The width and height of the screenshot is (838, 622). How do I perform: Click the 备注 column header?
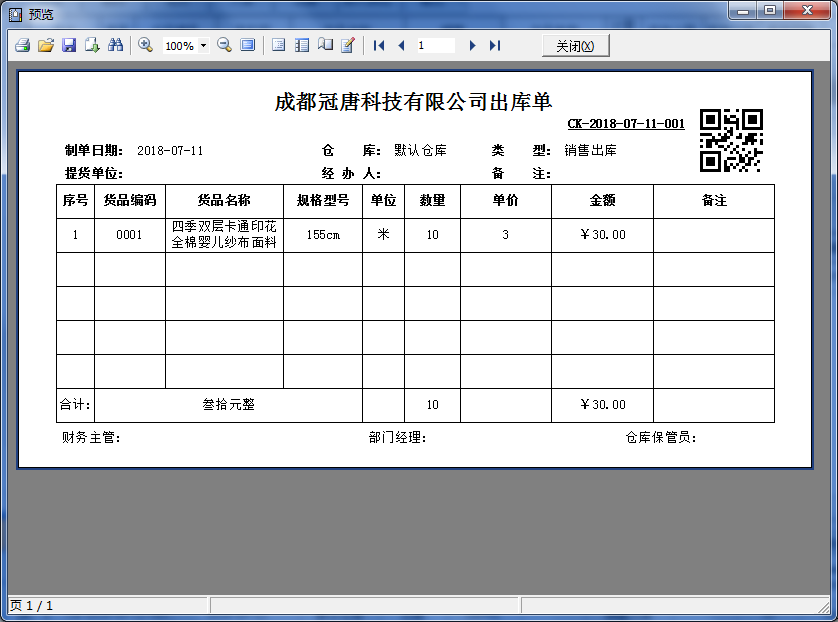714,200
